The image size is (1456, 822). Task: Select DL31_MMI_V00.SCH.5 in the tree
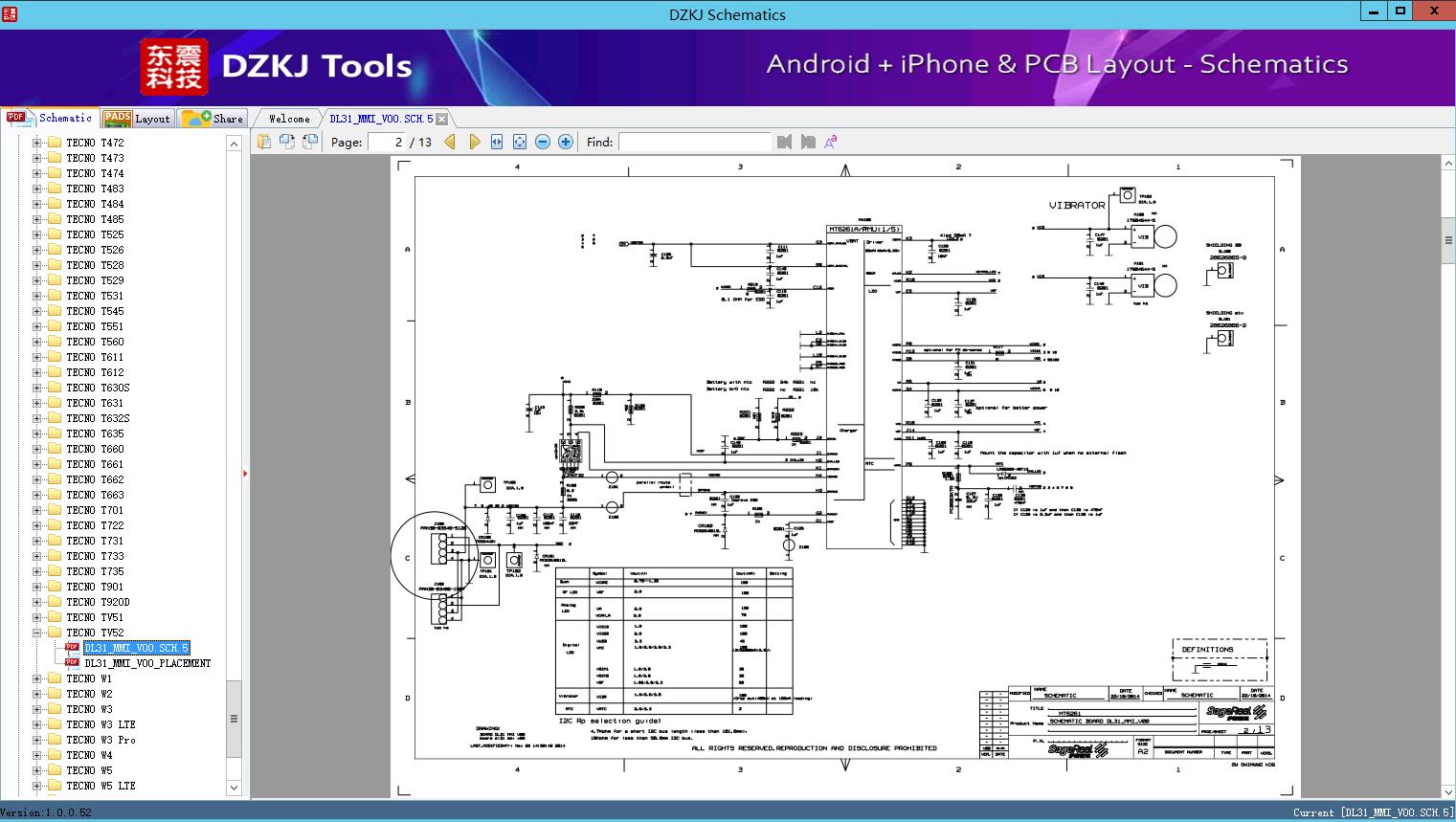[x=136, y=648]
